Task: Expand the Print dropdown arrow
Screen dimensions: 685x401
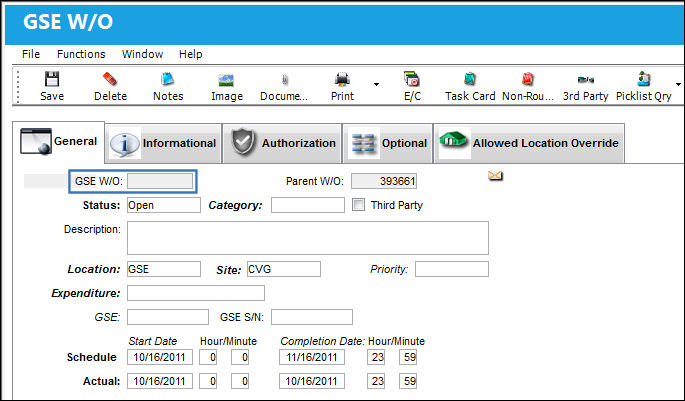Action: click(x=376, y=84)
